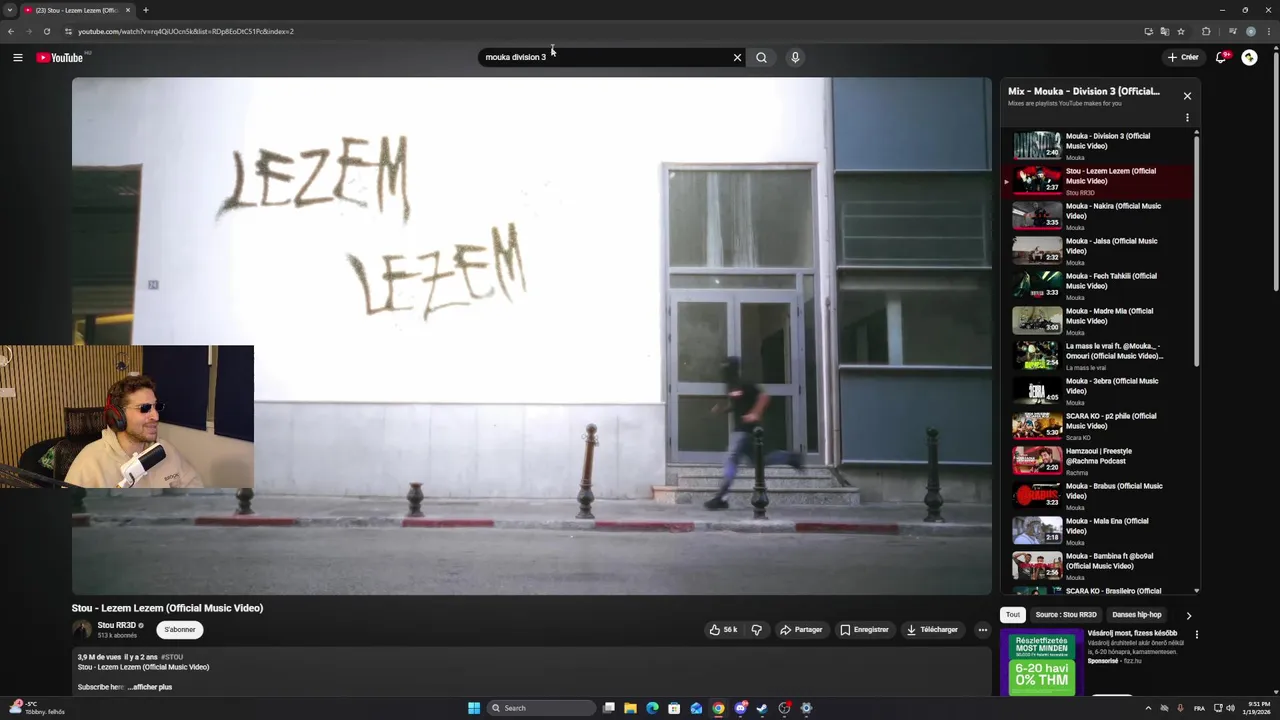Open the account avatar menu
The image size is (1280, 720).
point(1249,57)
